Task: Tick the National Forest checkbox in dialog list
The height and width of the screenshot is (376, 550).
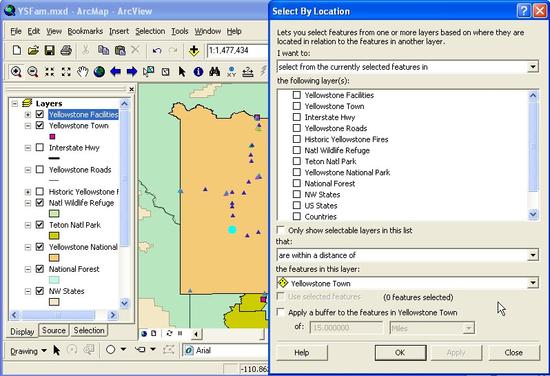Action: point(297,183)
